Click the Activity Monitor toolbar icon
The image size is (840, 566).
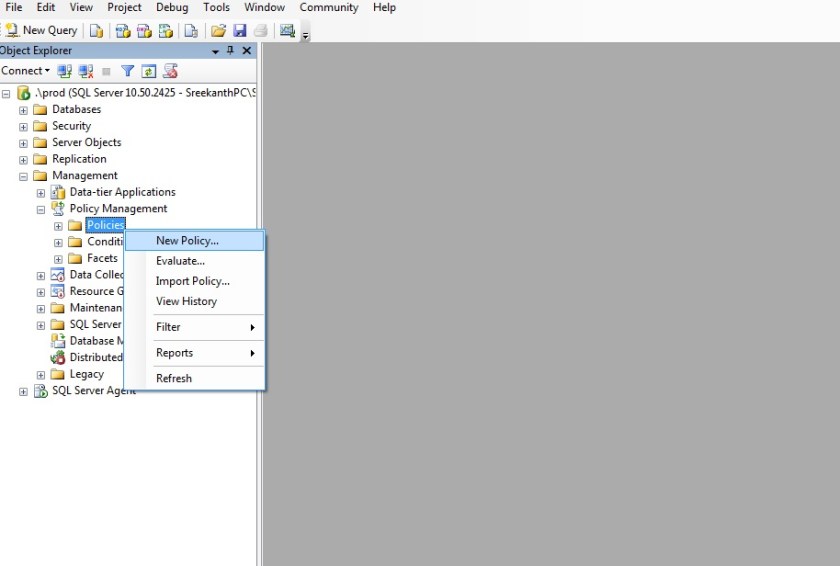(x=288, y=30)
